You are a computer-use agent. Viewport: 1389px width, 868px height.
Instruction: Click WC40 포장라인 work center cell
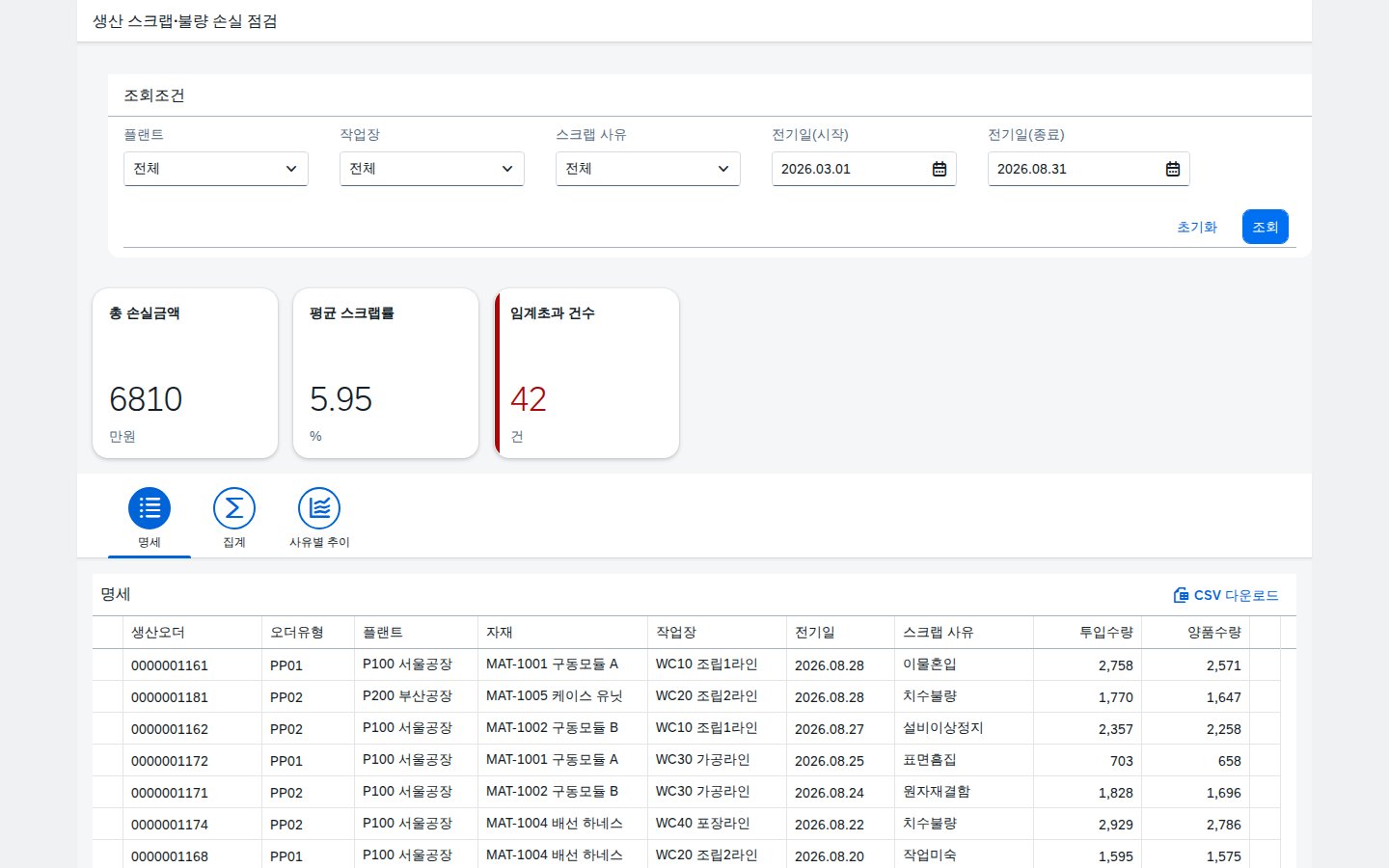click(718, 824)
